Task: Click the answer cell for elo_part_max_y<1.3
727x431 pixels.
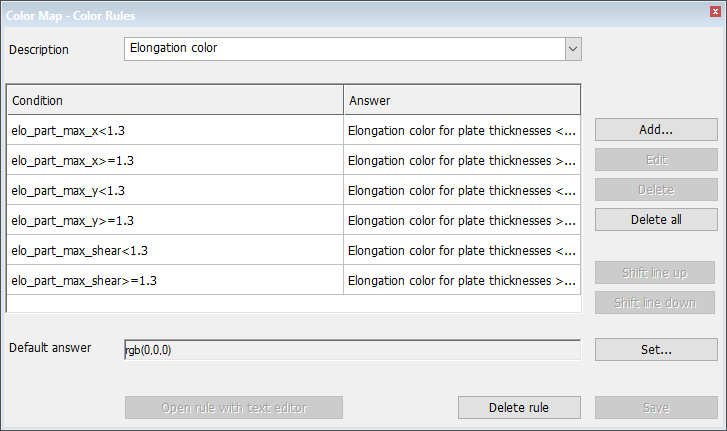Action: click(x=462, y=190)
